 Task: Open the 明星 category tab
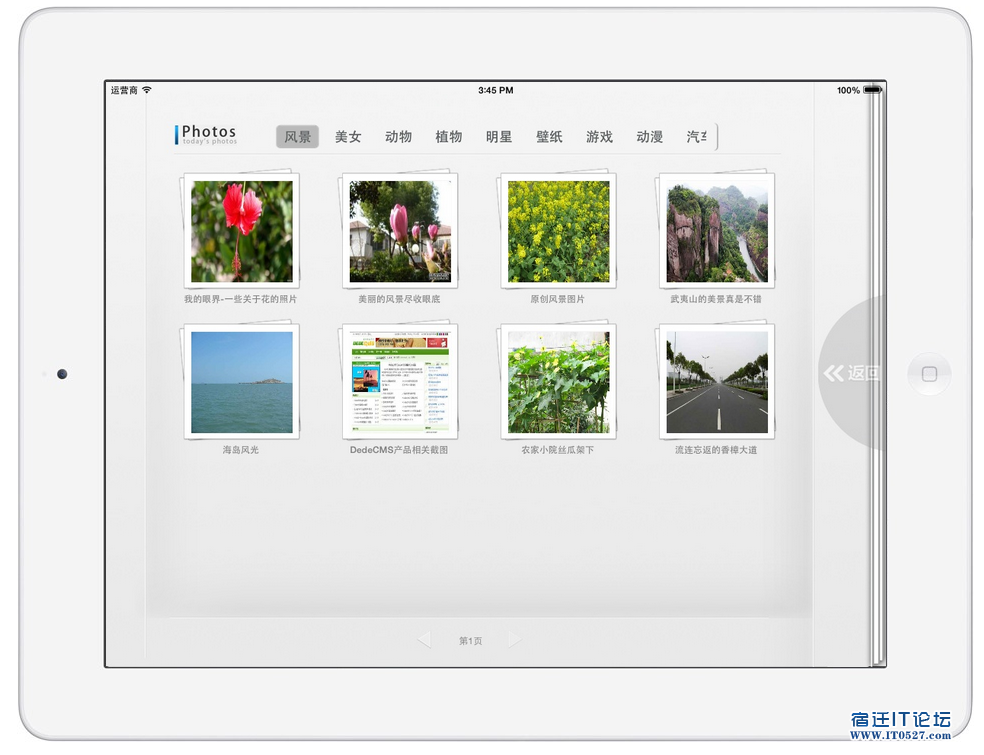click(x=498, y=137)
